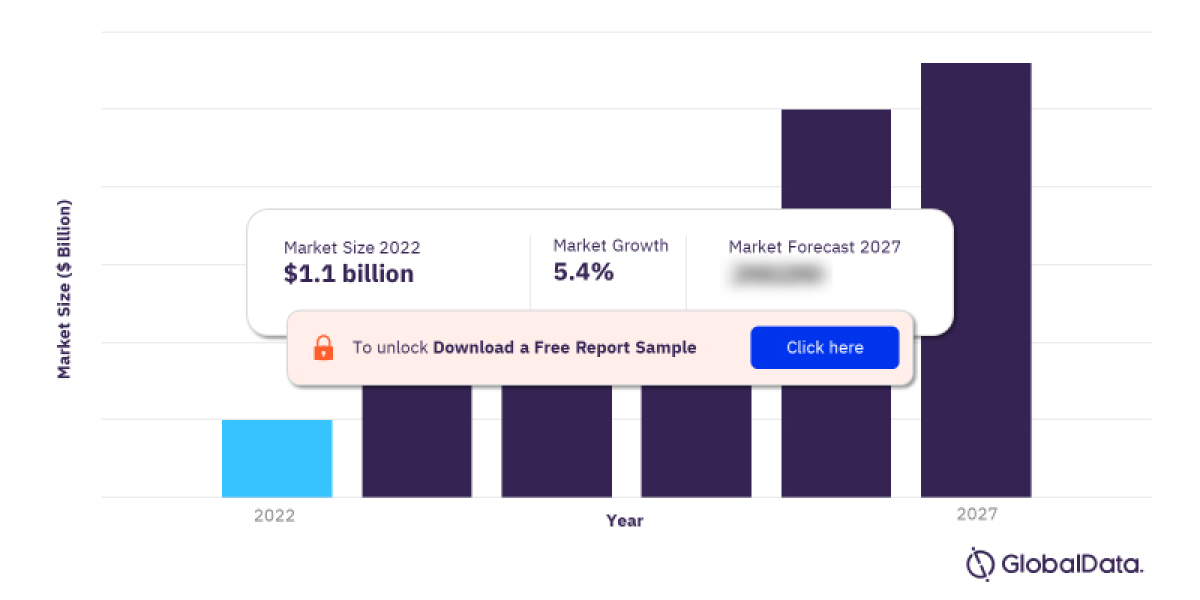
Task: Click the tallest 2027 forecast bar
Action: (975, 280)
